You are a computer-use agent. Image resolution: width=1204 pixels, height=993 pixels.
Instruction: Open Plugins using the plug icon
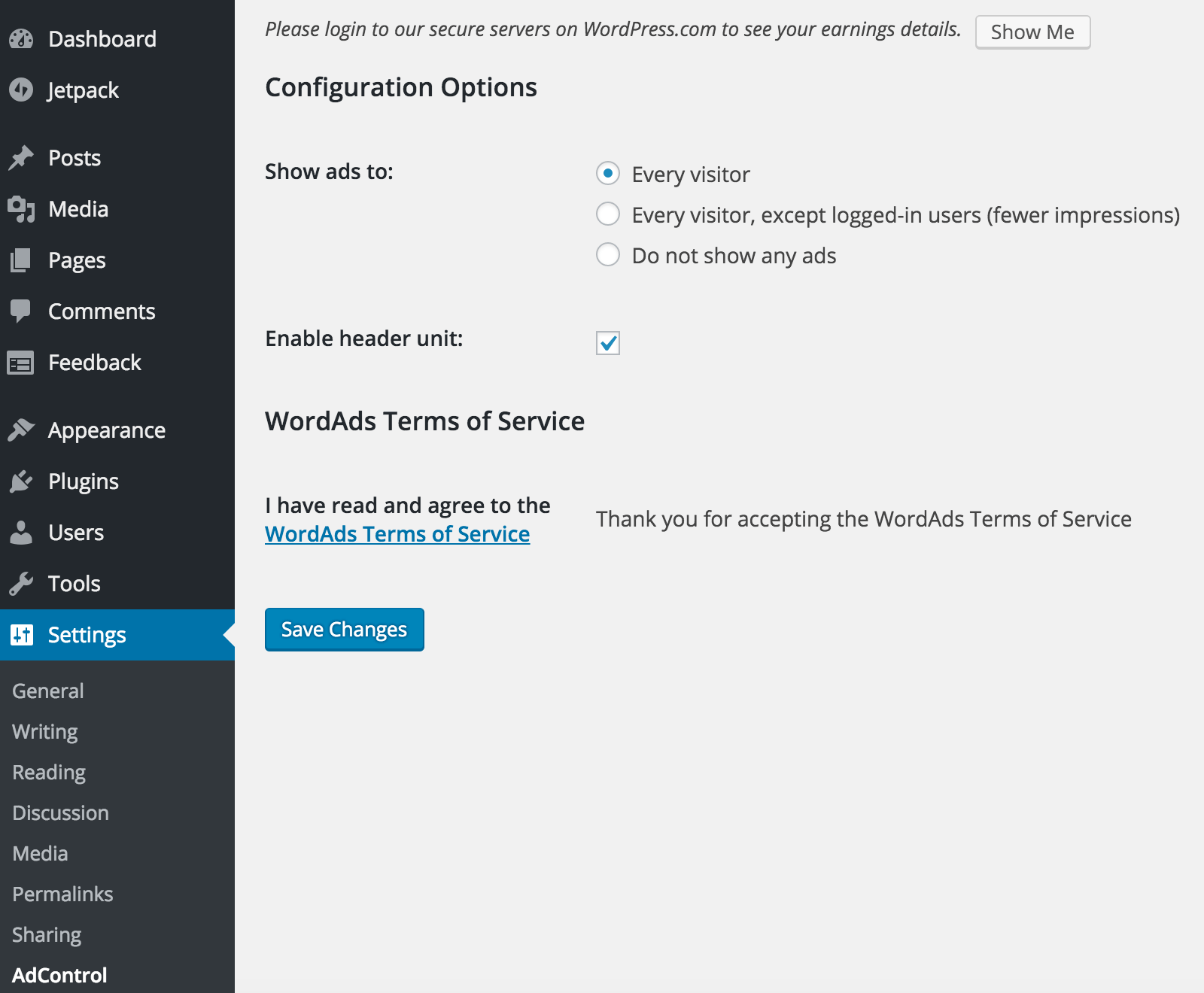[21, 481]
